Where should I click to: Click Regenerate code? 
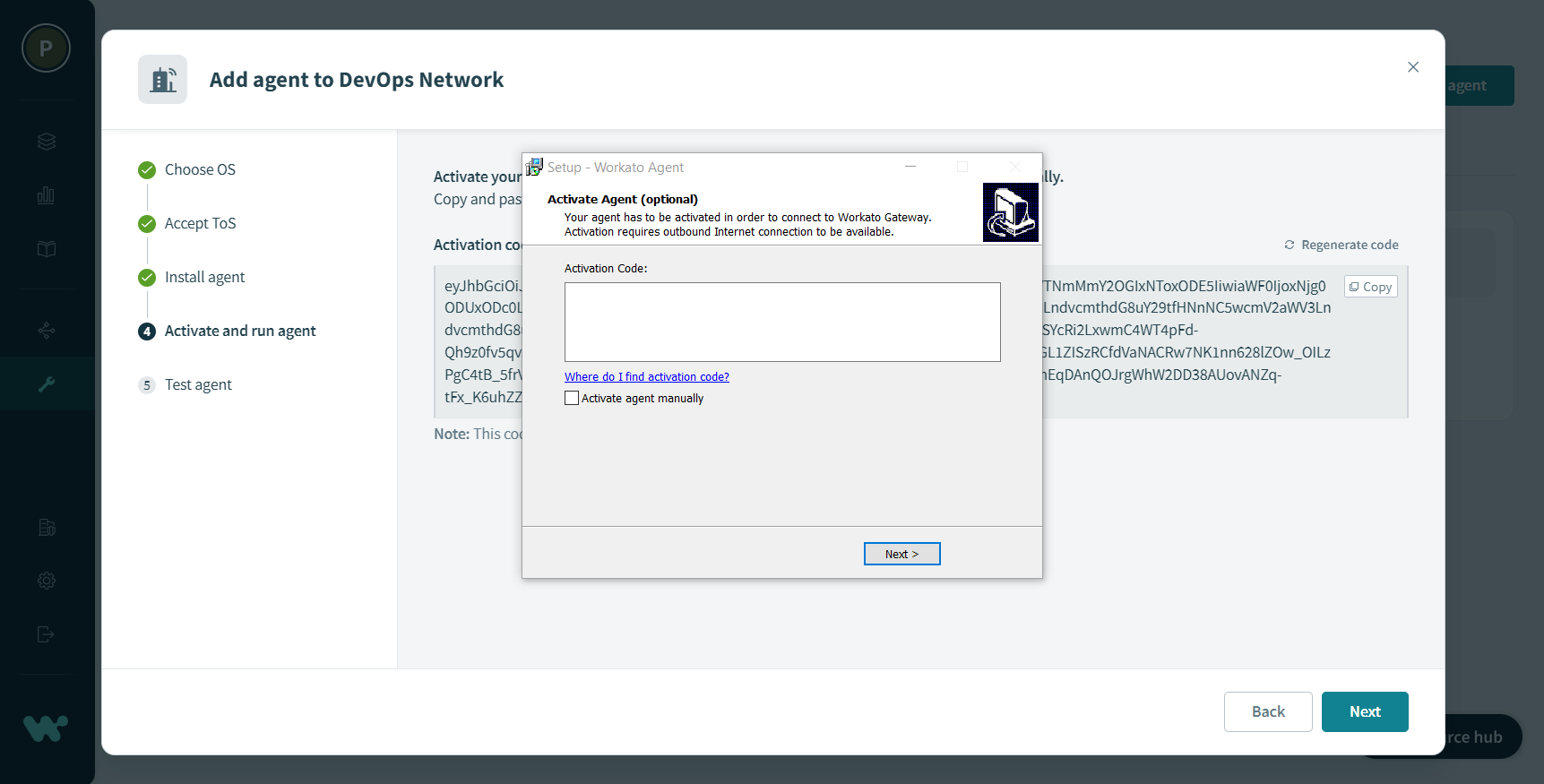point(1341,245)
